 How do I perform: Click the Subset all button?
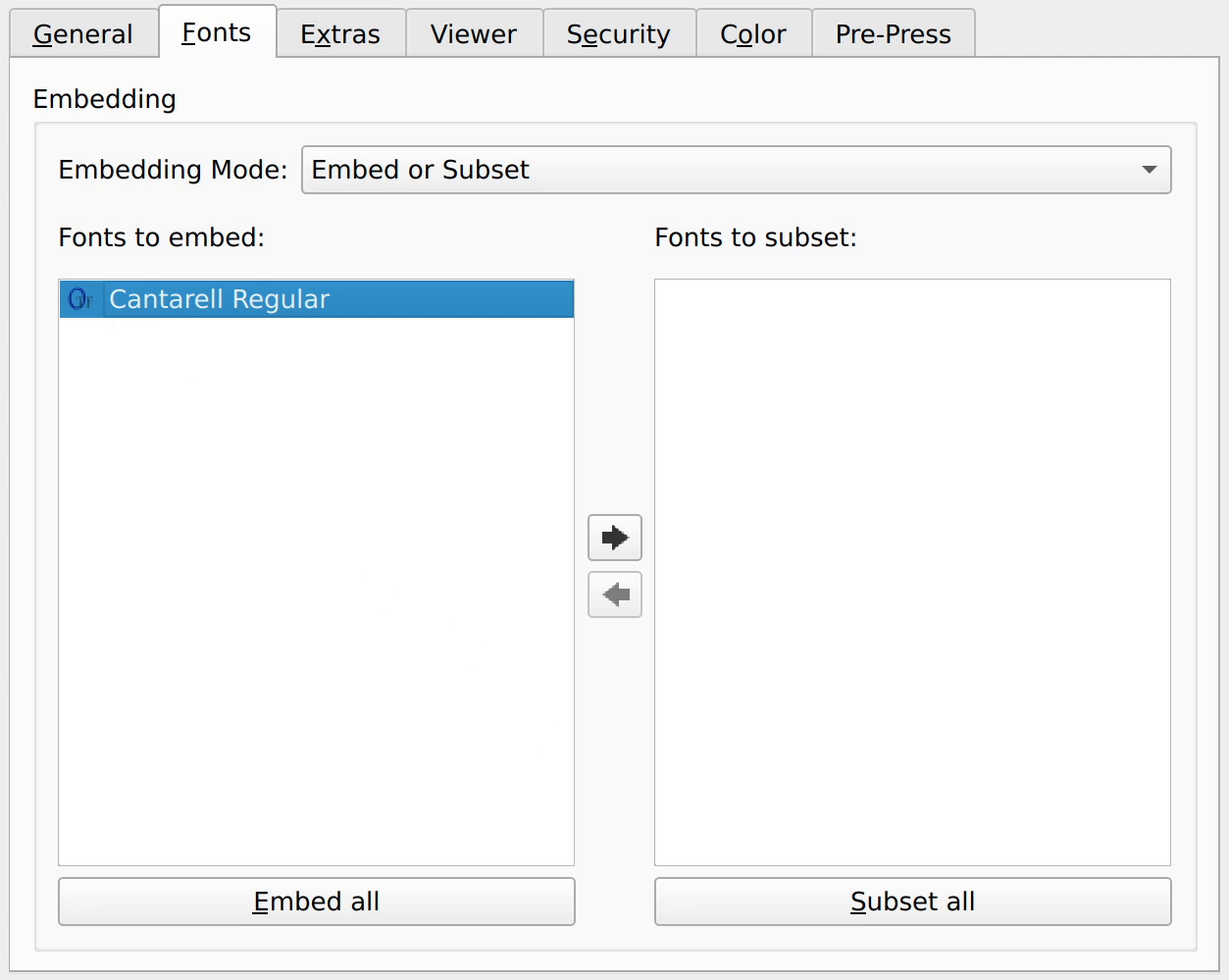[x=913, y=902]
